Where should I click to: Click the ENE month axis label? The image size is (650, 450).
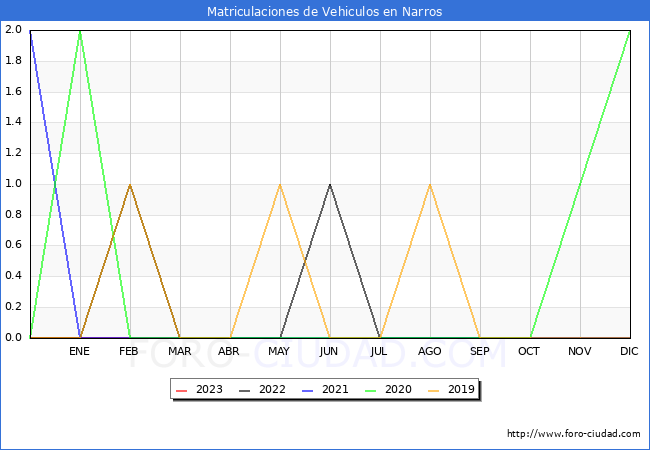click(x=79, y=351)
